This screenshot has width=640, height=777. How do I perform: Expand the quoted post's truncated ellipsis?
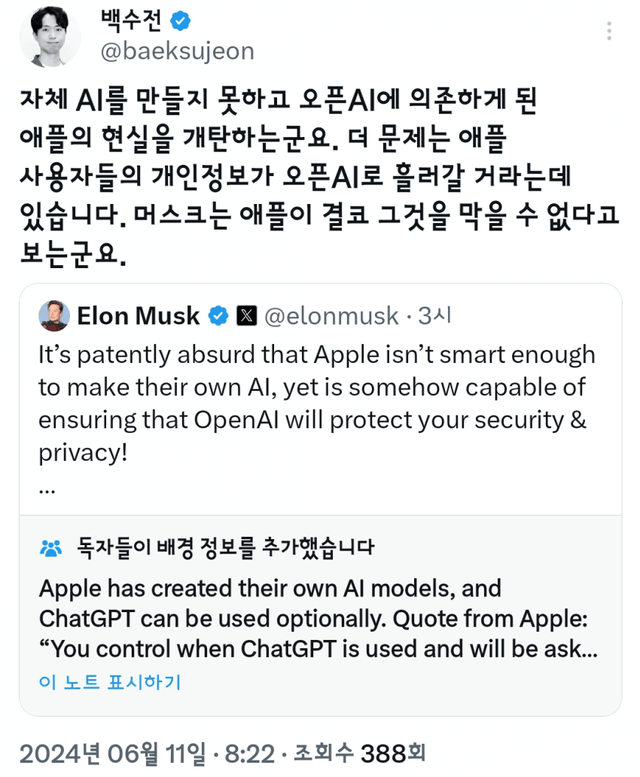coord(46,489)
